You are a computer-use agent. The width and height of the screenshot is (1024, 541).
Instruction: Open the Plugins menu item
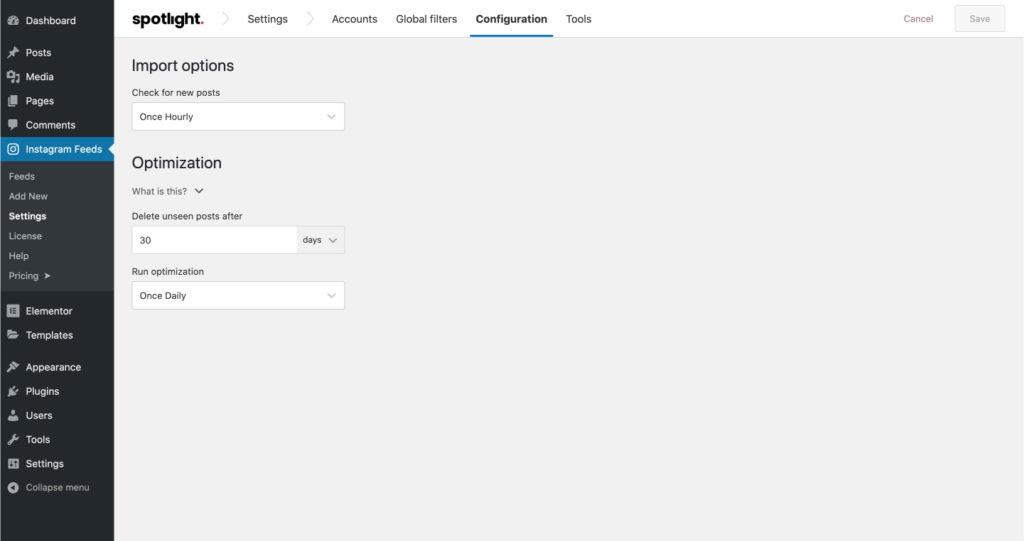[57, 391]
